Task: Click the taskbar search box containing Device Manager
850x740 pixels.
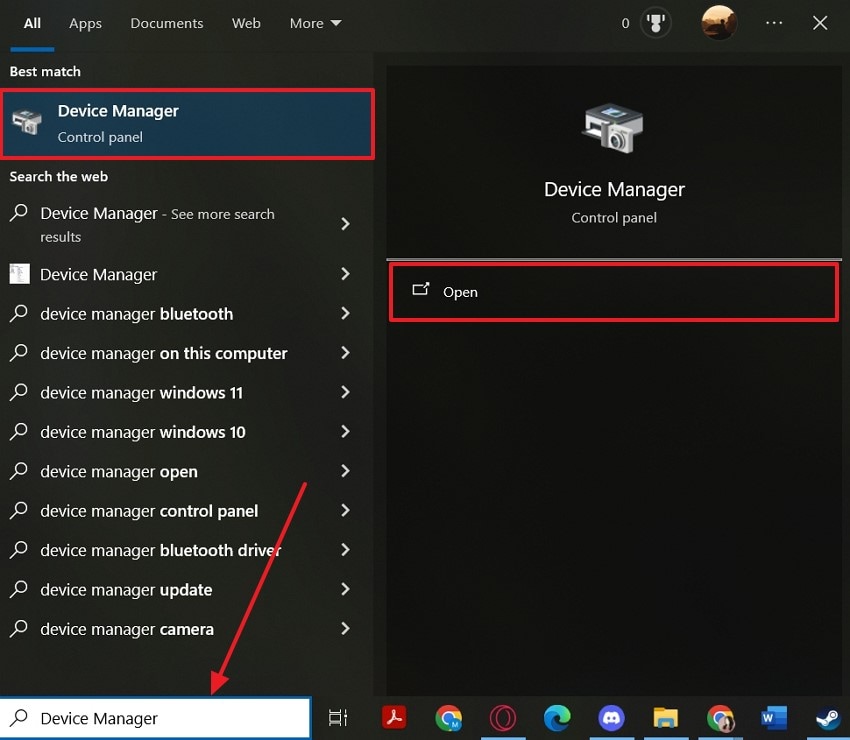Action: (x=156, y=718)
